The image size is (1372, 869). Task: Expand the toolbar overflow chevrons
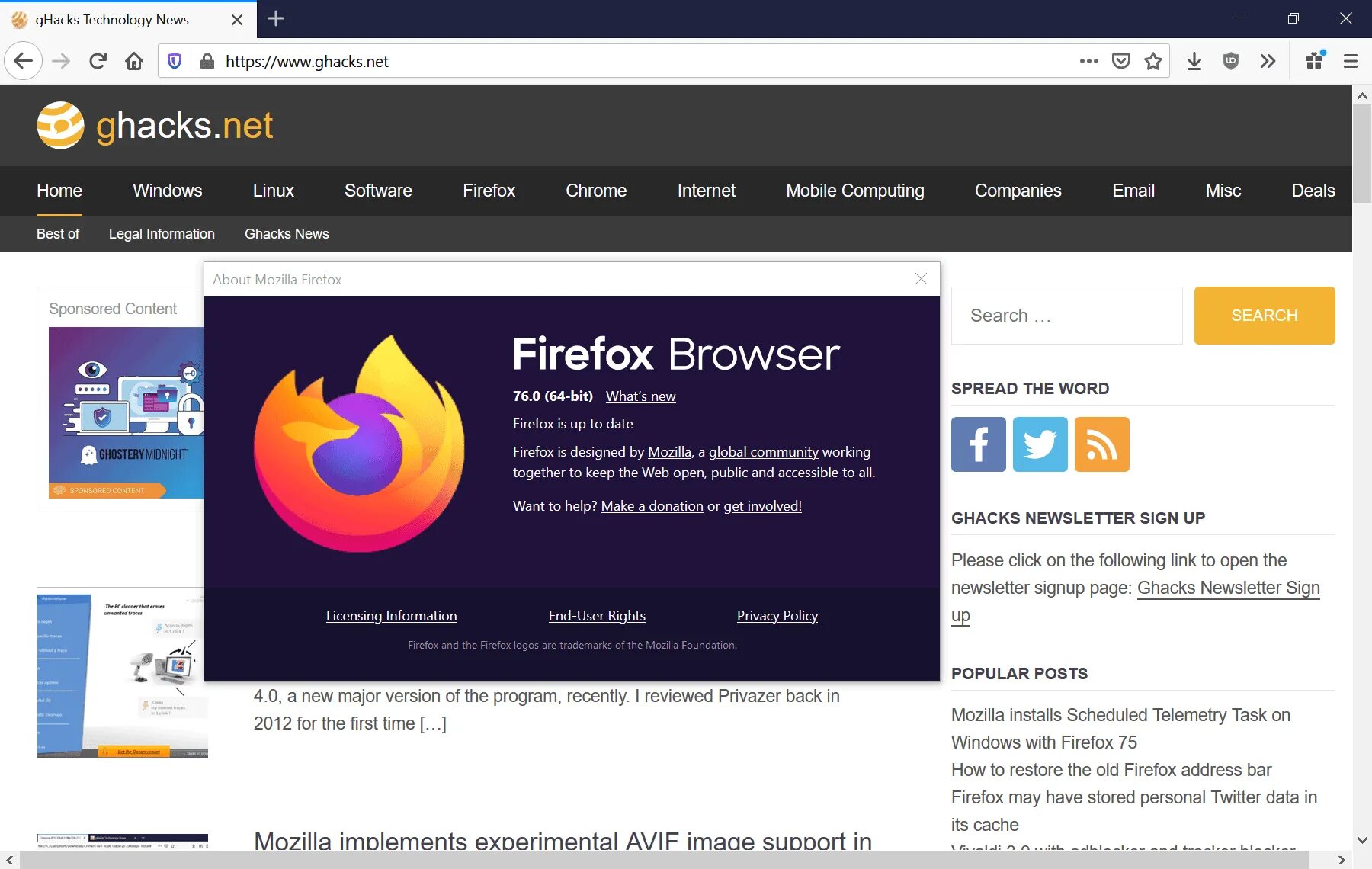pos(1268,61)
